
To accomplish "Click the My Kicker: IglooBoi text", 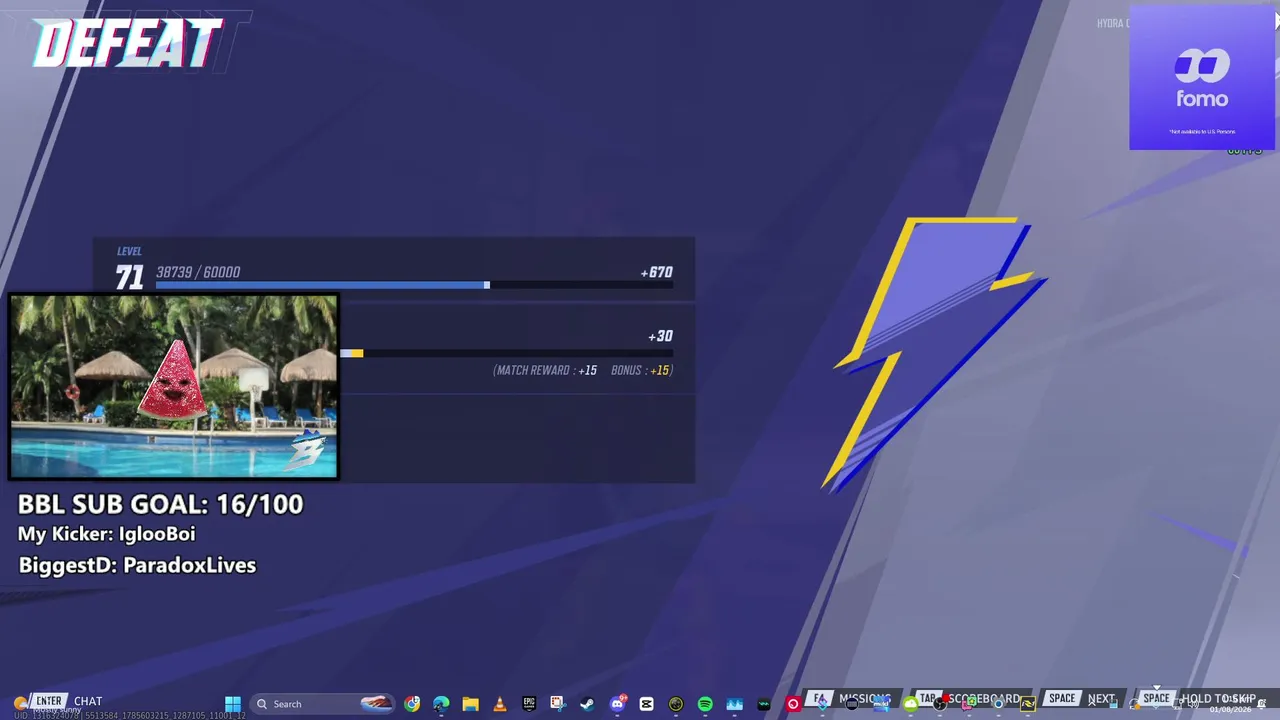I will pos(106,534).
